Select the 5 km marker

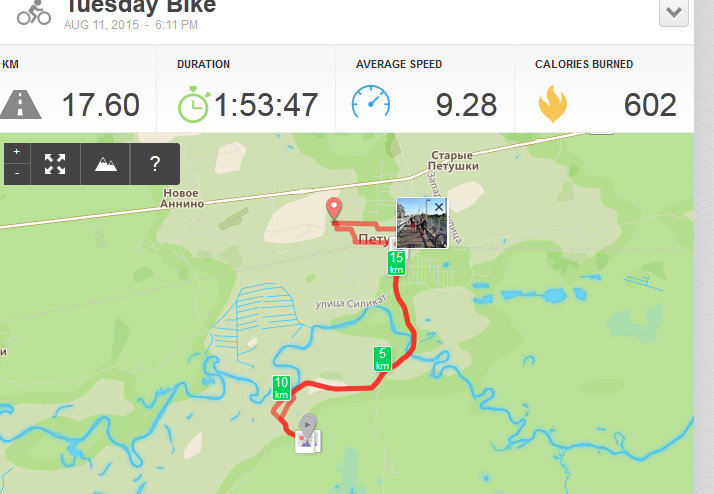coord(382,359)
